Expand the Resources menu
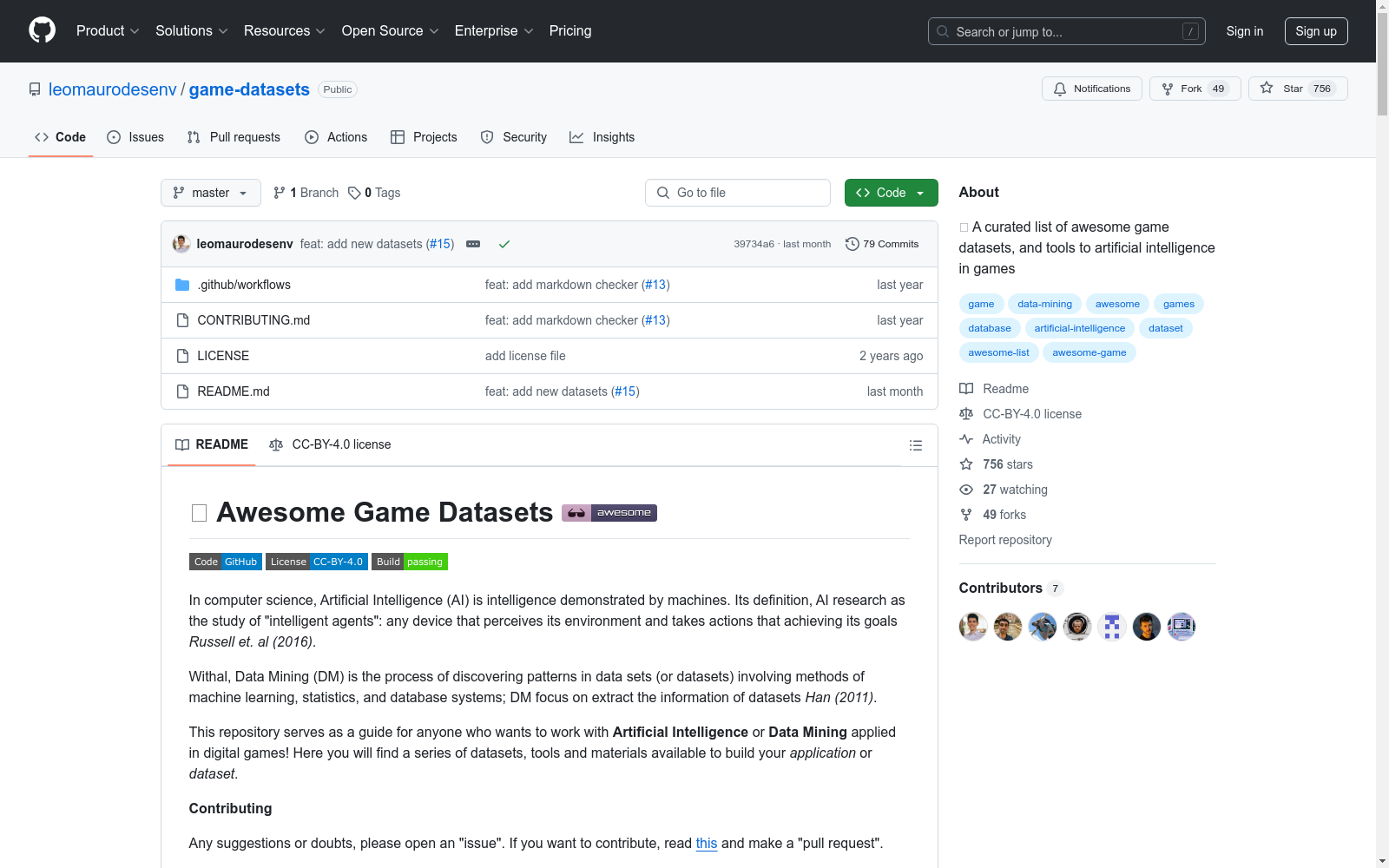The image size is (1389, 868). click(285, 31)
